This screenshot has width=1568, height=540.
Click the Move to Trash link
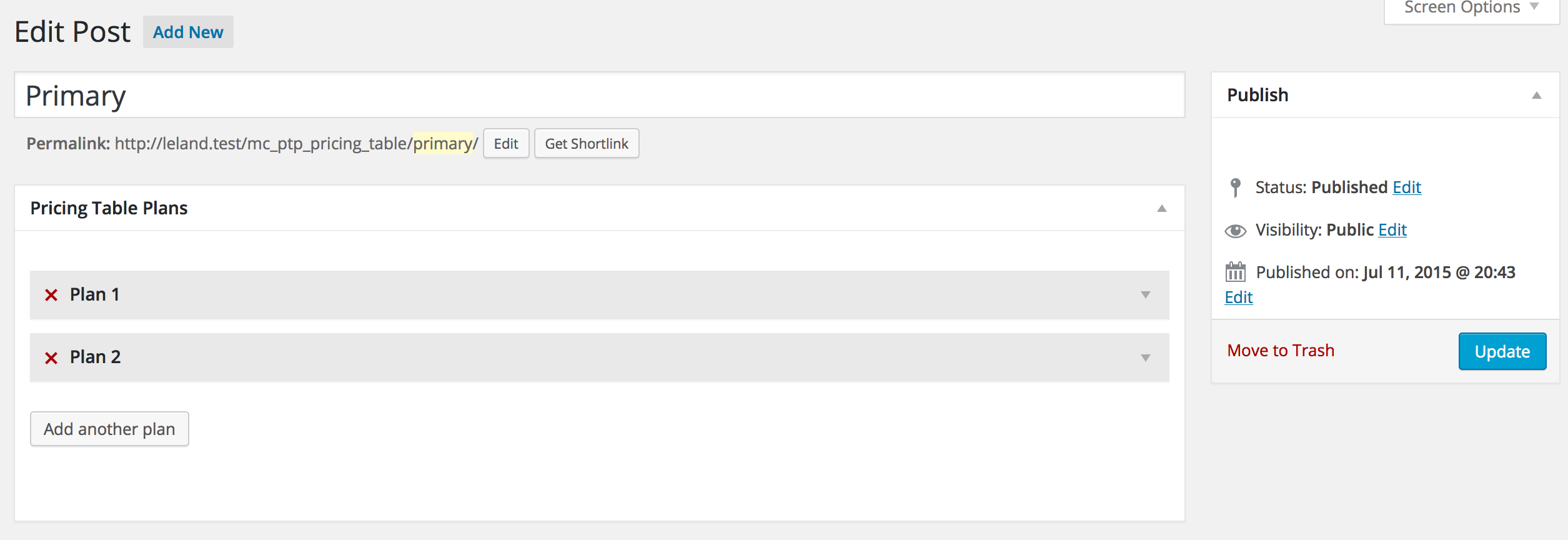(x=1281, y=351)
